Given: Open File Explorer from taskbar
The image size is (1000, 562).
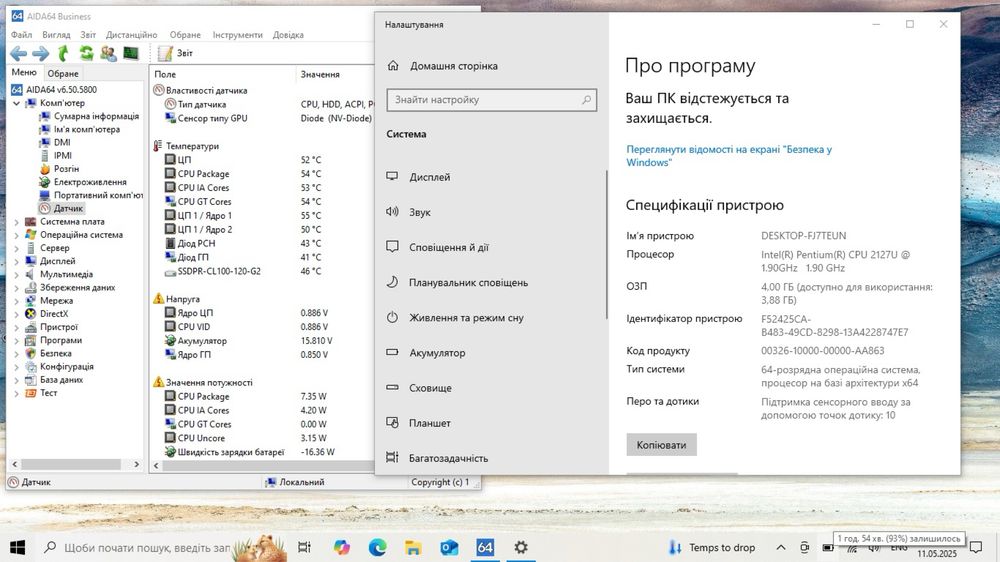Looking at the screenshot, I should click(x=413, y=547).
